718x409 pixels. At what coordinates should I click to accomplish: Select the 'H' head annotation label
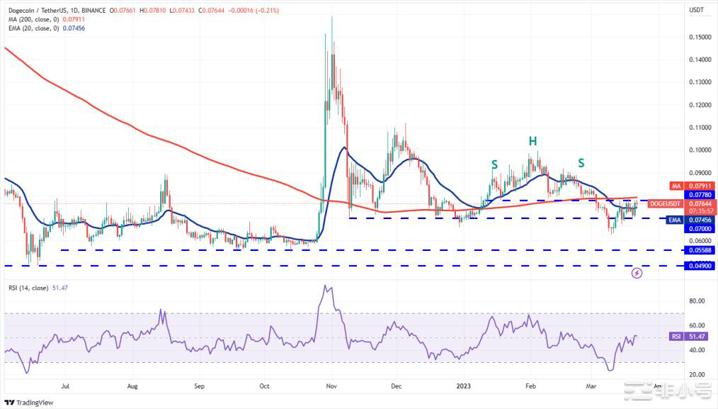coord(533,141)
